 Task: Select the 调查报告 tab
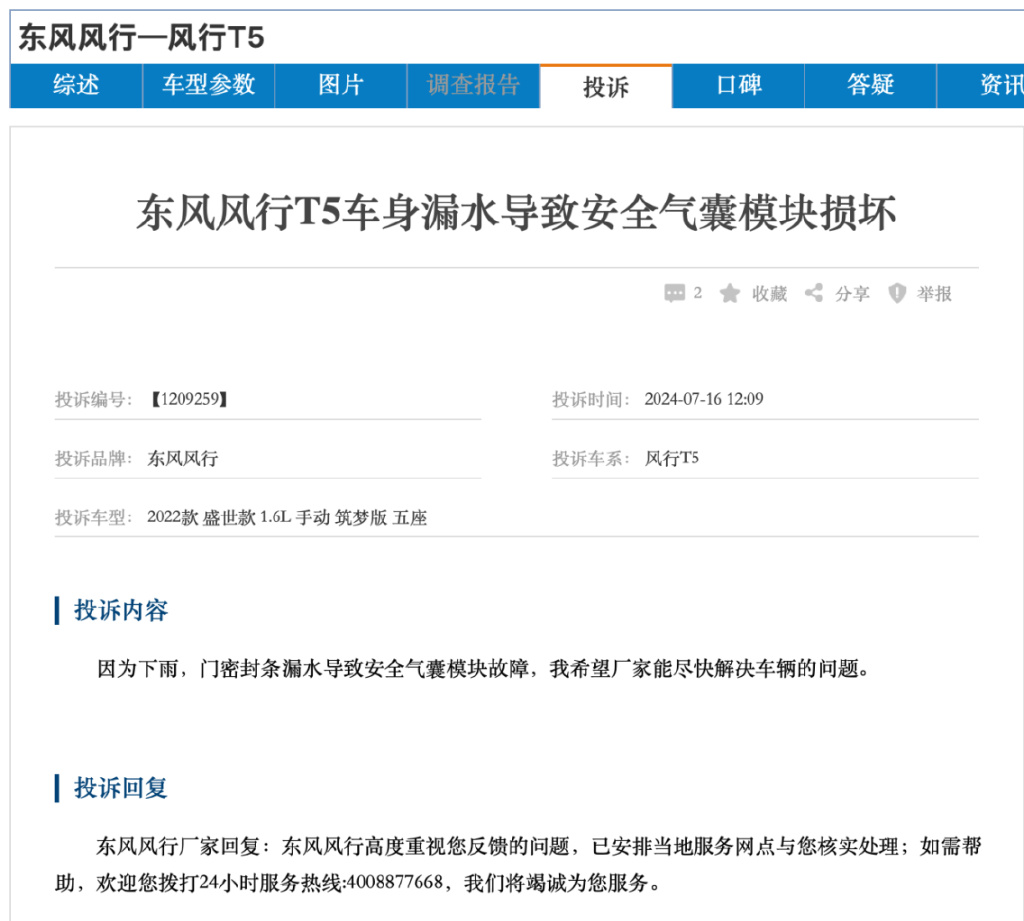pos(473,86)
